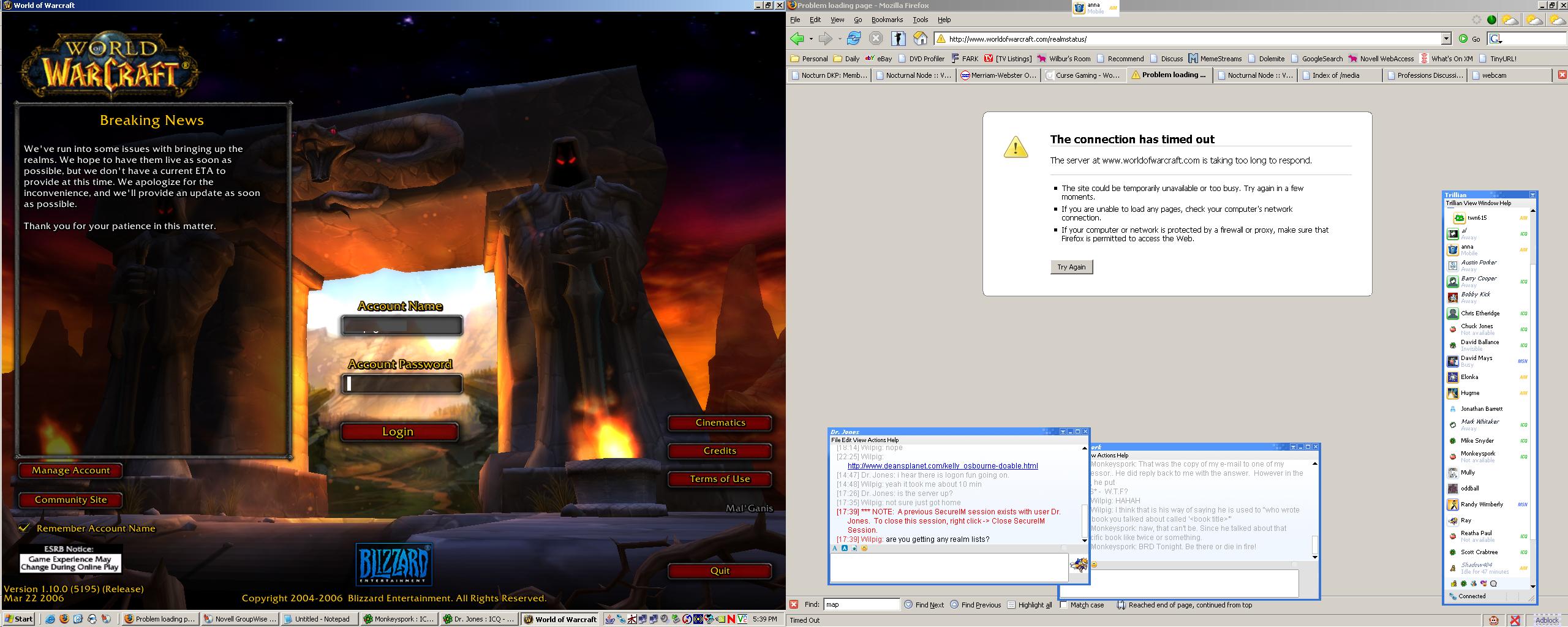This screenshot has width=1568, height=627.
Task: Close the Find bar with red X
Action: point(794,604)
